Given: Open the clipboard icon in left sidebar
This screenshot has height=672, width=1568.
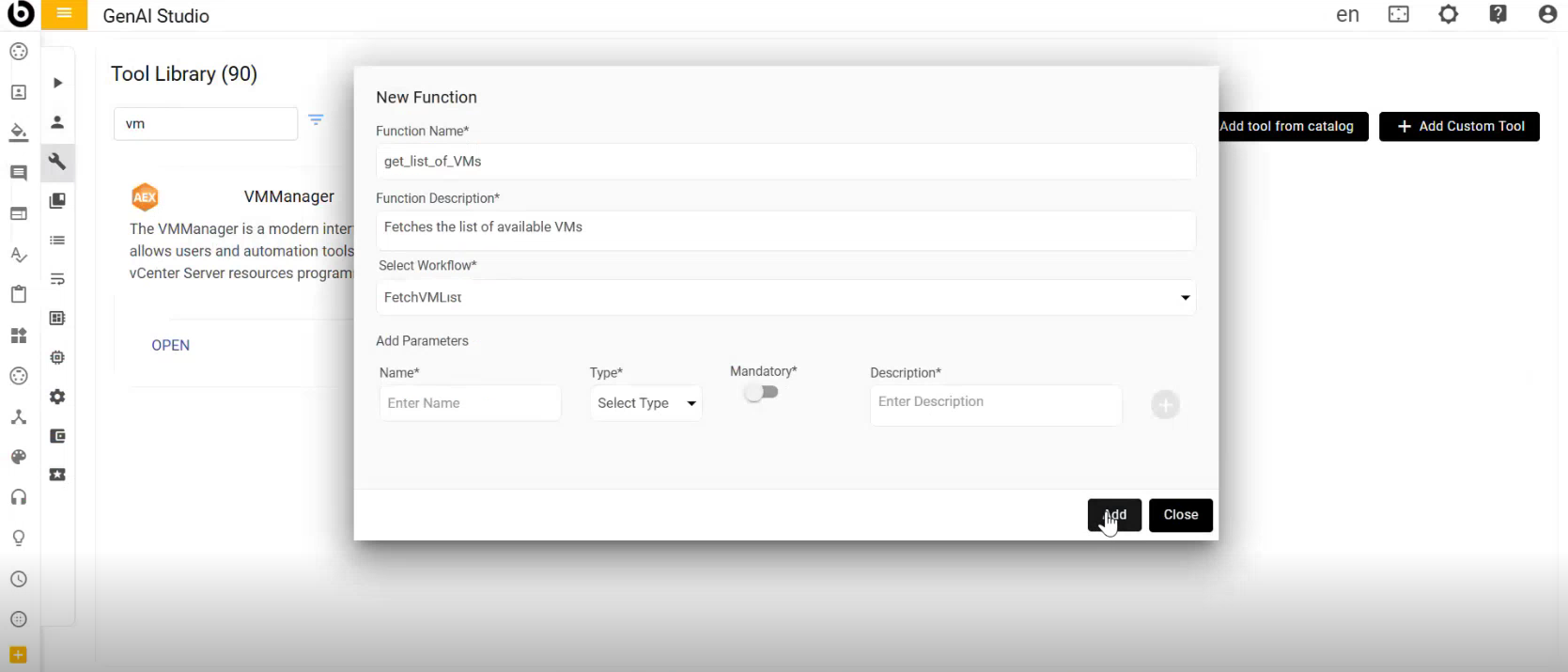Looking at the screenshot, I should click(x=19, y=294).
